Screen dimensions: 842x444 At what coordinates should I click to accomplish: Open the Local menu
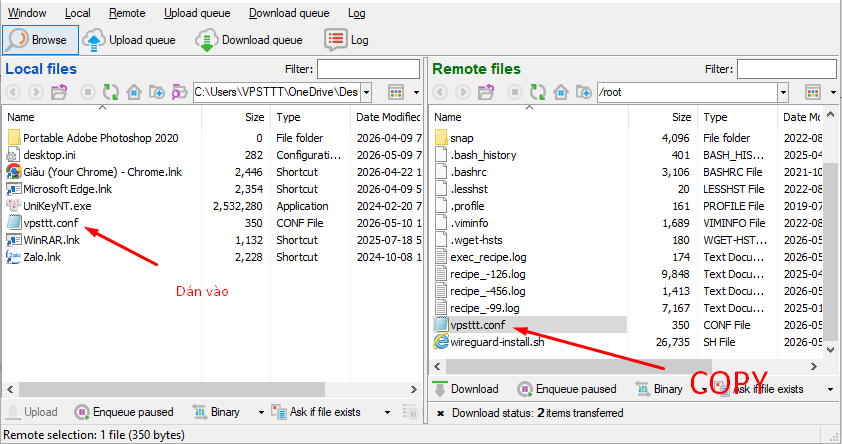(77, 13)
